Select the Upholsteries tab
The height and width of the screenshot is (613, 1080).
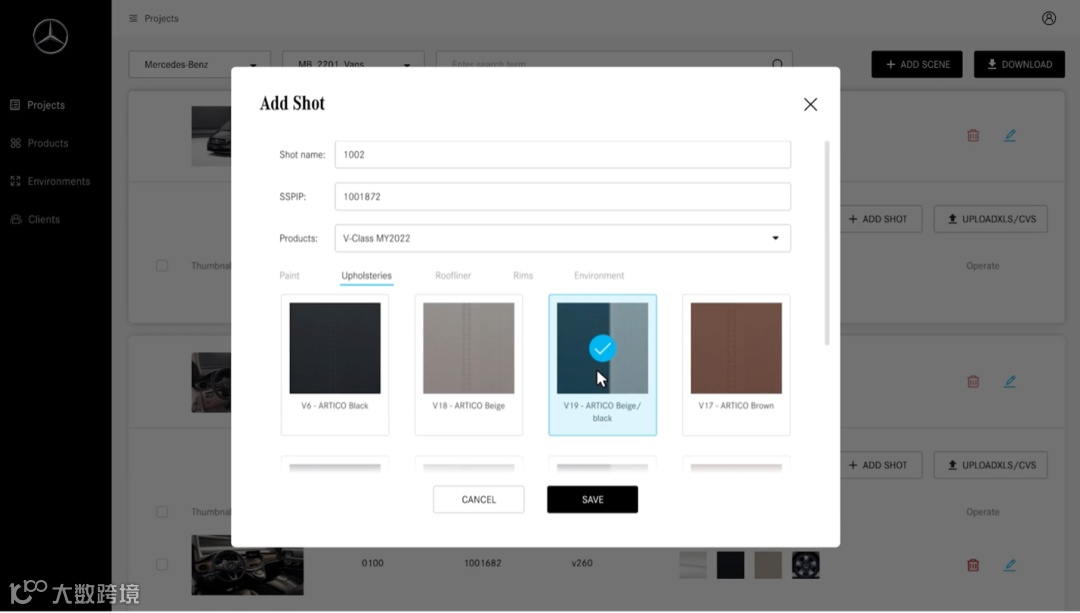[366, 276]
